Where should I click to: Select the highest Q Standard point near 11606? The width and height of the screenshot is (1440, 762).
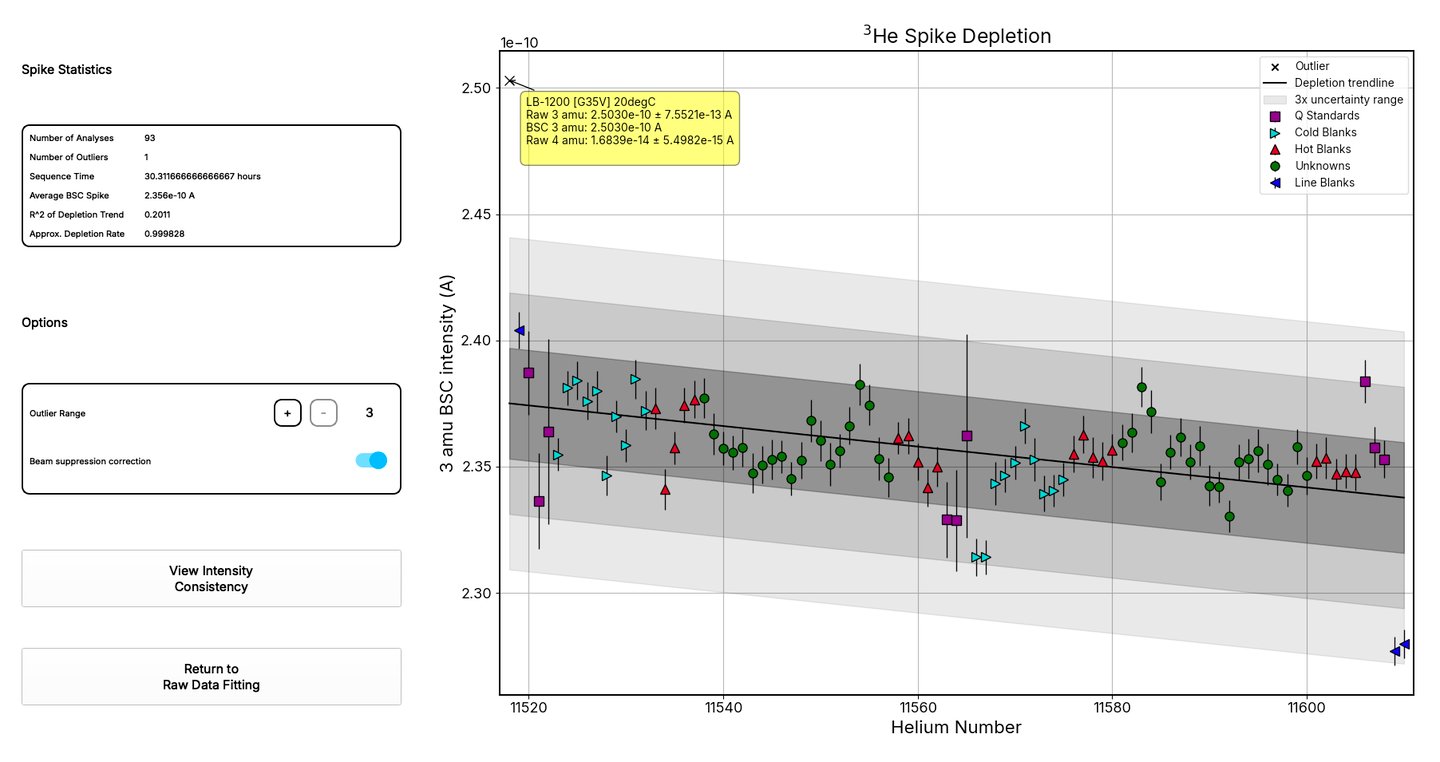tap(1365, 382)
